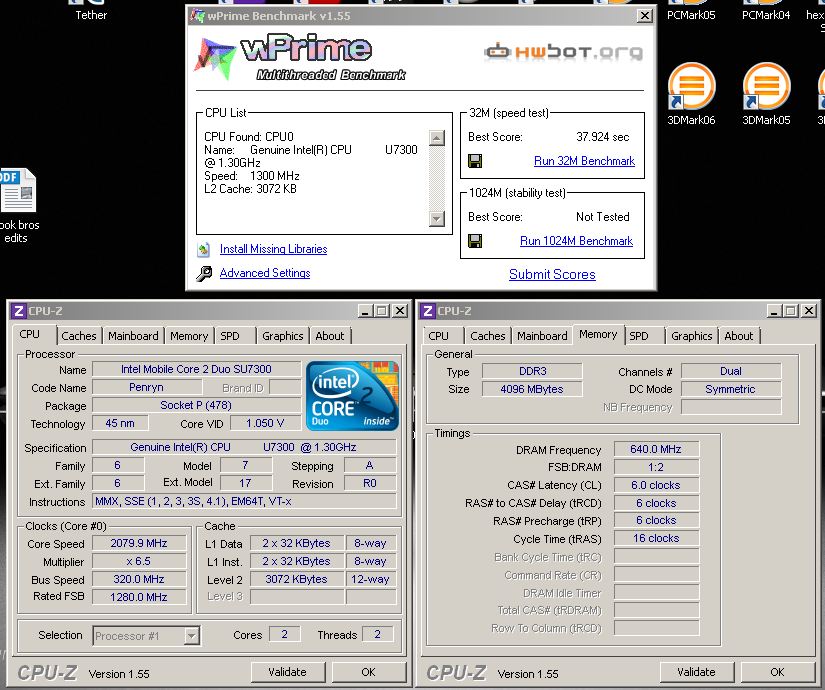Run 32M Benchmark link
The image size is (825, 690).
pos(584,161)
